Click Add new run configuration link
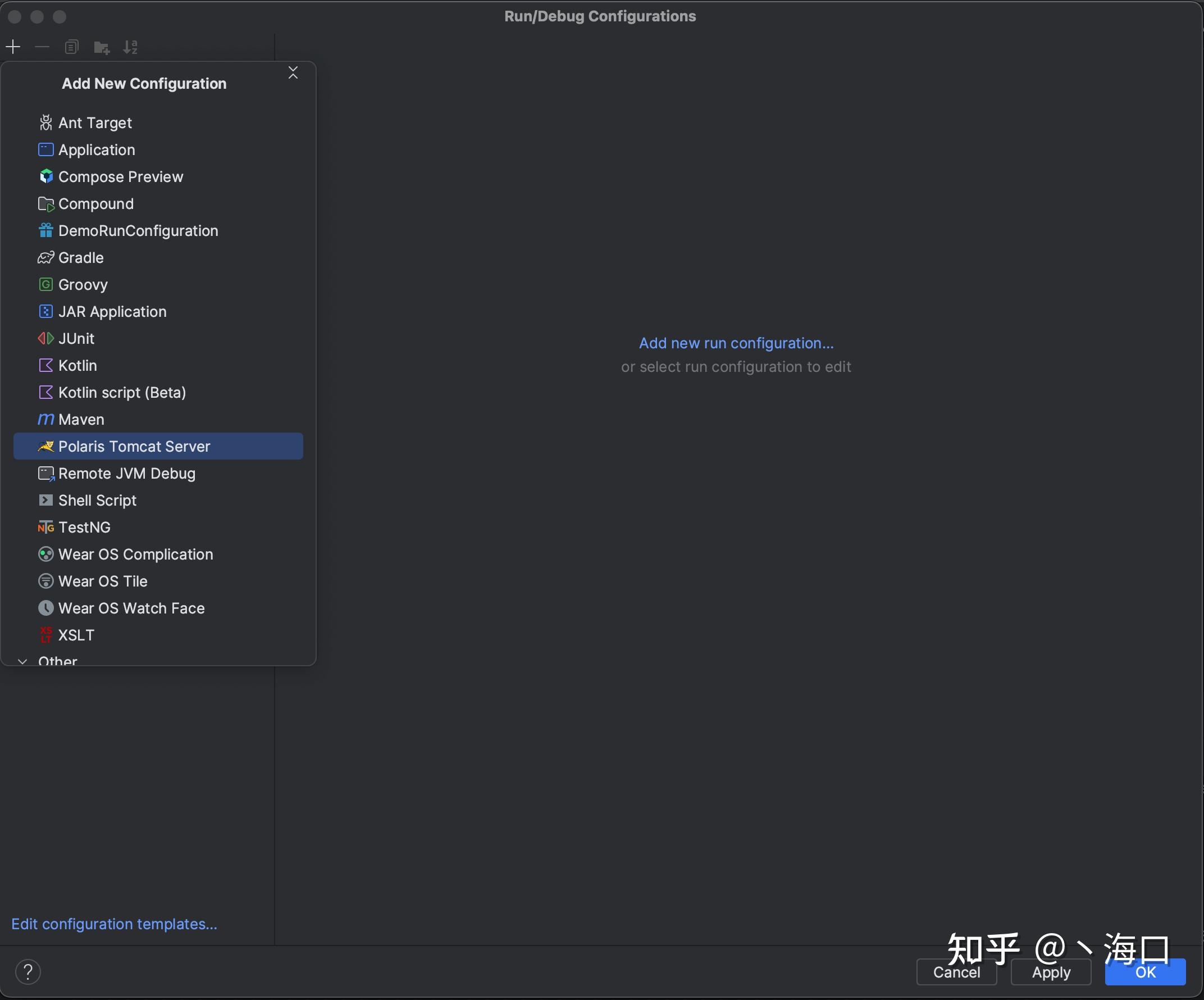 click(x=736, y=342)
